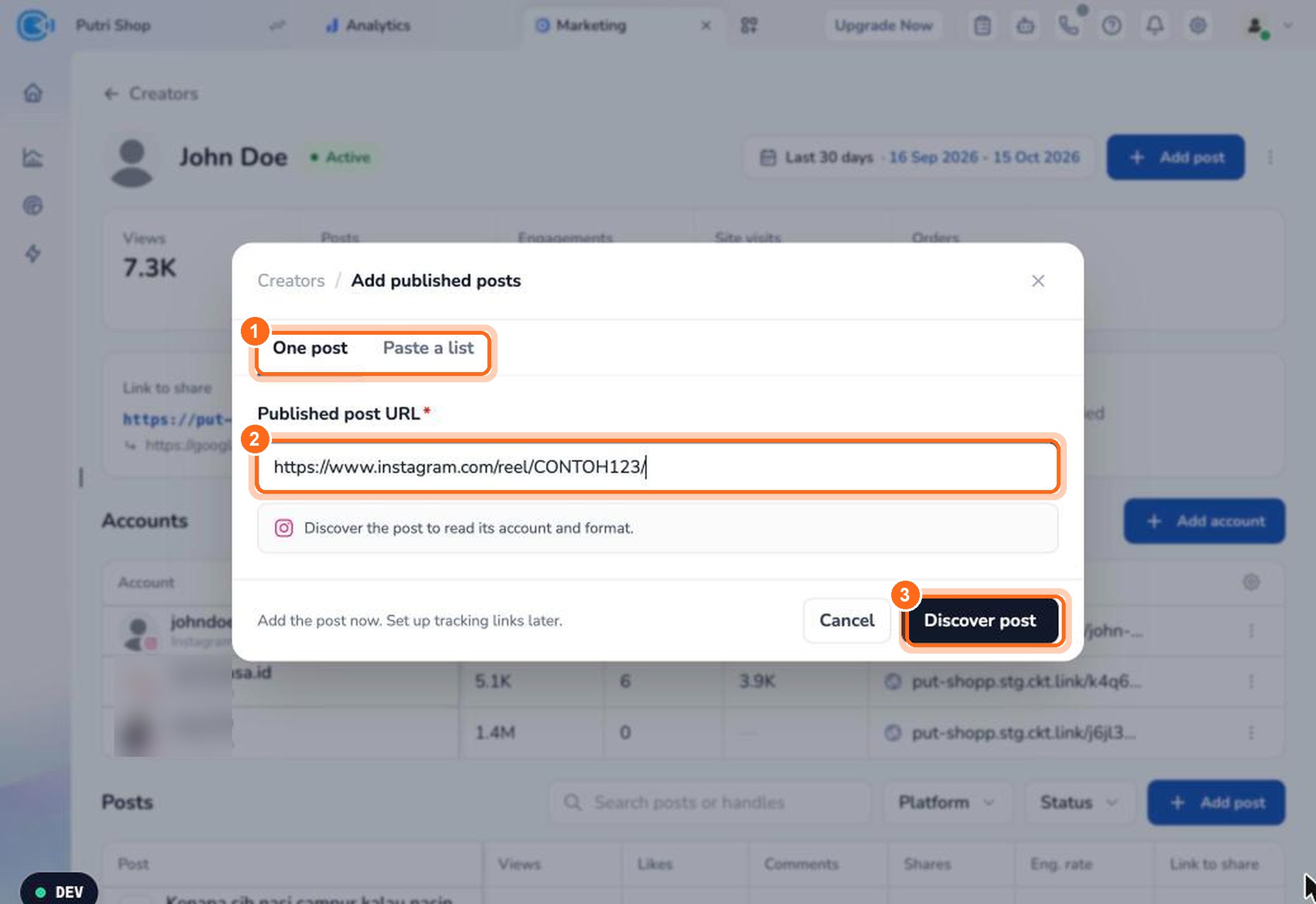Open the notifications bell
Viewport: 1316px width, 904px height.
[1155, 25]
